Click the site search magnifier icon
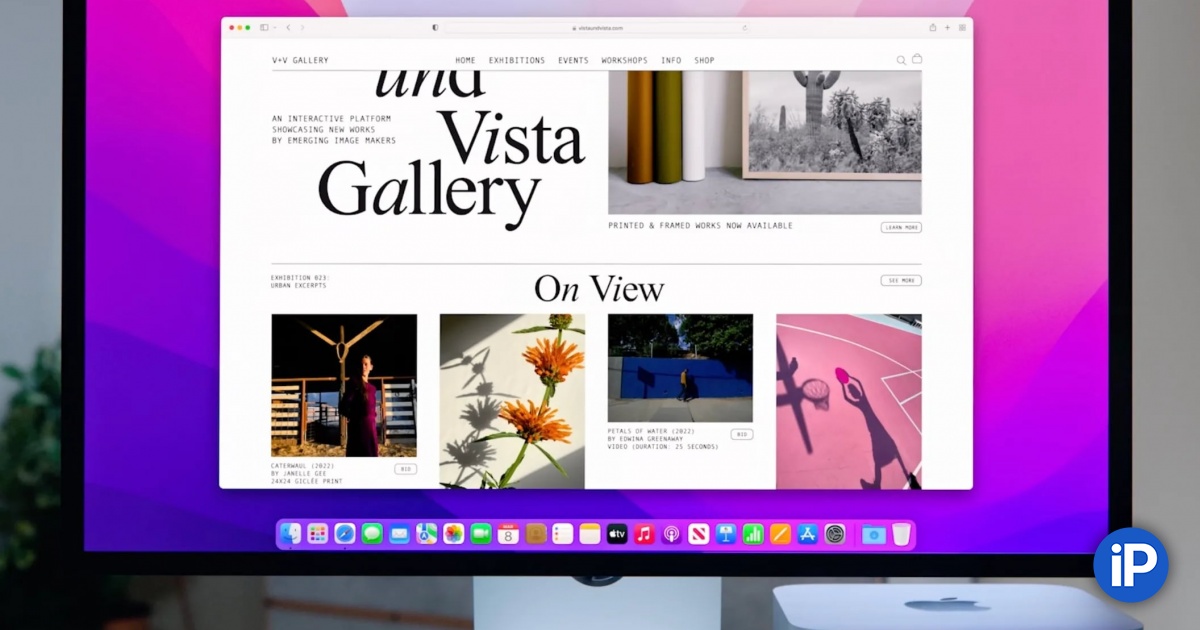The image size is (1200, 630). click(901, 60)
